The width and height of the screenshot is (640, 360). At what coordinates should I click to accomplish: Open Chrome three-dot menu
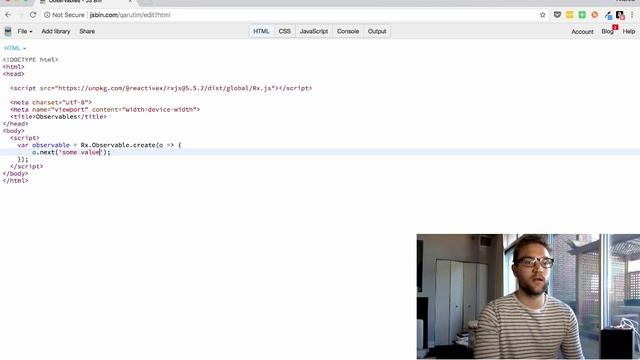[632, 15]
